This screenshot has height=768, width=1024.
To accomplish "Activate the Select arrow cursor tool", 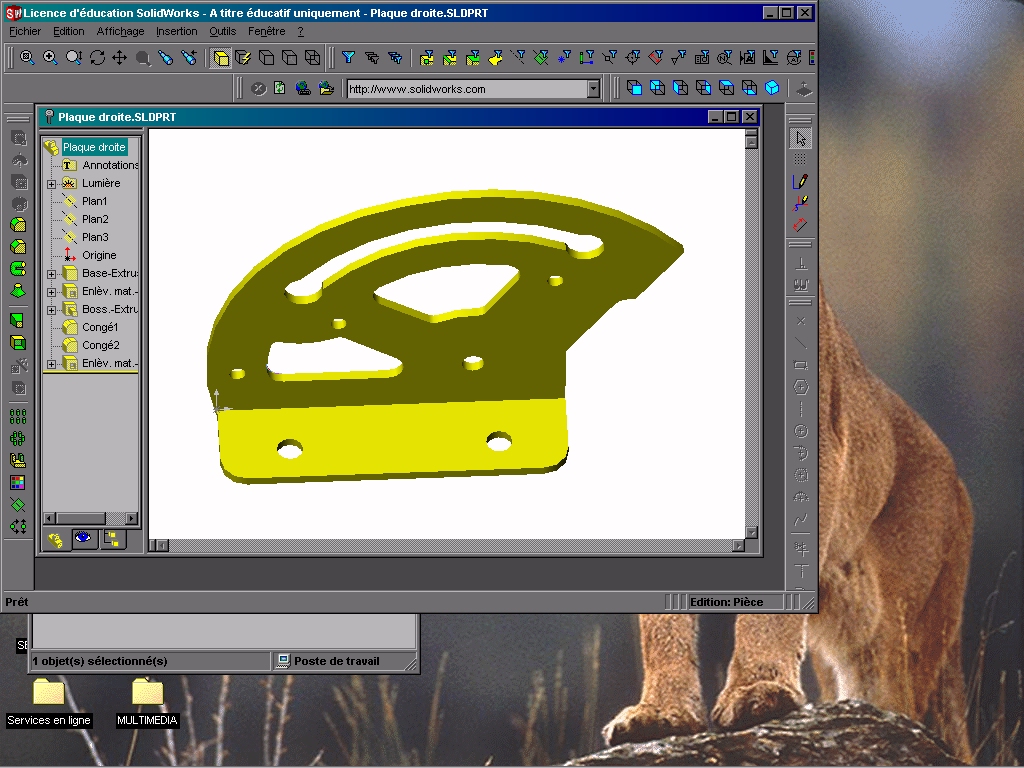I will point(800,138).
